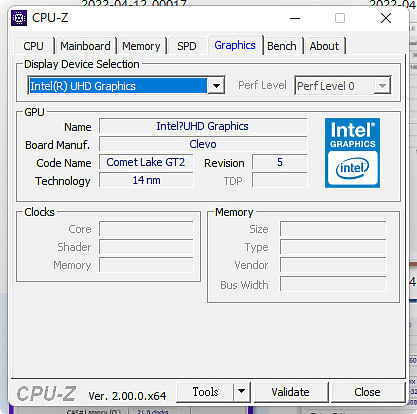Image resolution: width=417 pixels, height=414 pixels.
Task: Click the Board Manuf. label
Action: (x=57, y=145)
